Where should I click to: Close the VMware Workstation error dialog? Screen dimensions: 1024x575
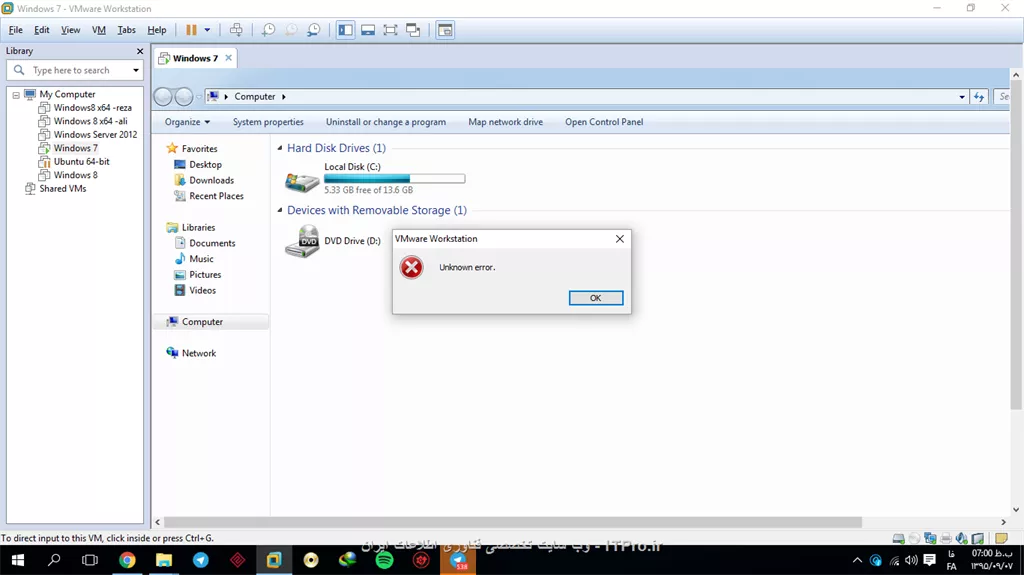click(x=620, y=239)
